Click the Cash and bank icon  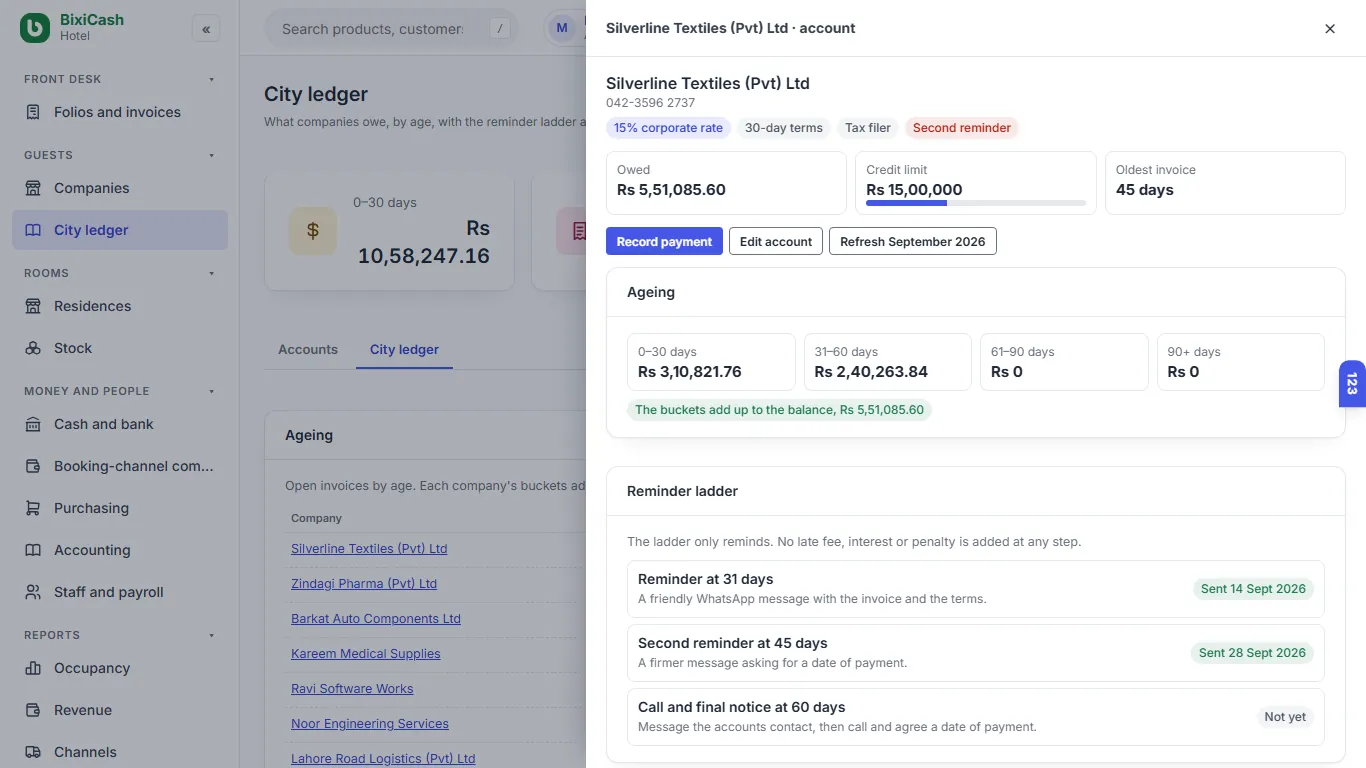tap(33, 424)
